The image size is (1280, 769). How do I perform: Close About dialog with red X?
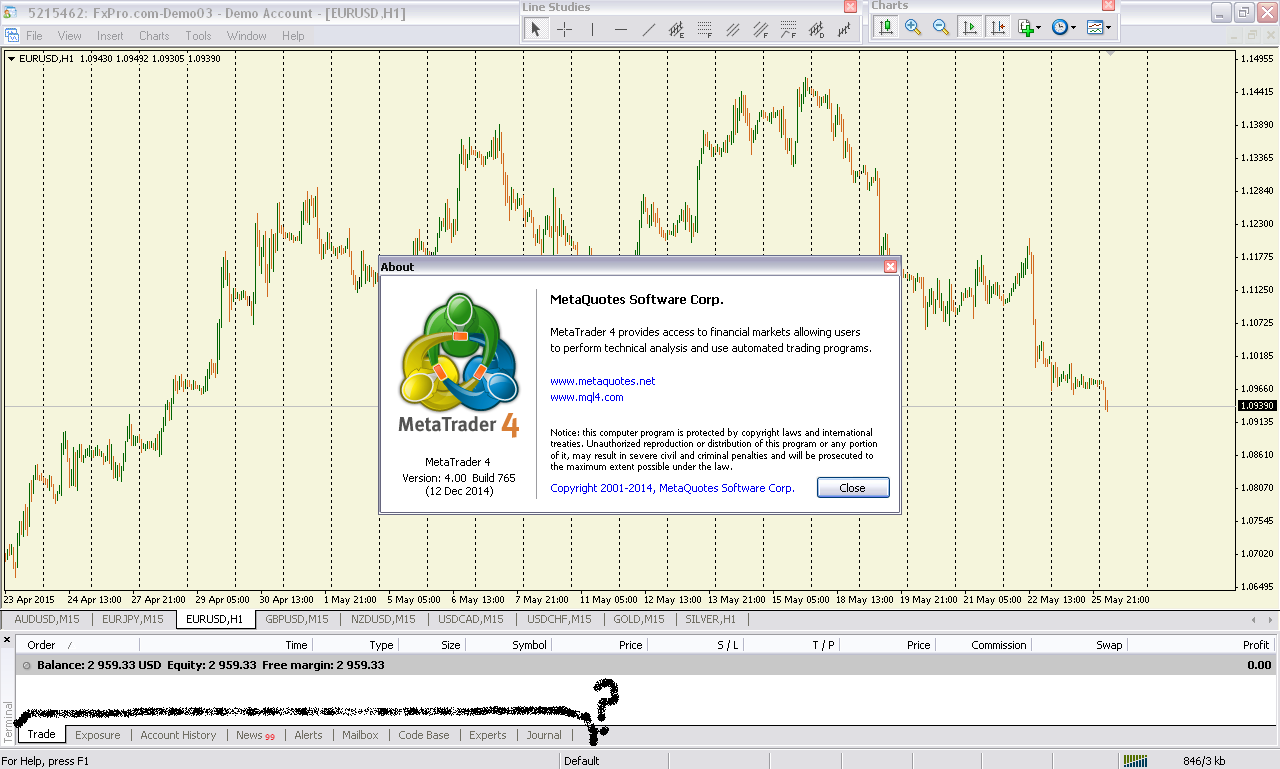click(890, 267)
